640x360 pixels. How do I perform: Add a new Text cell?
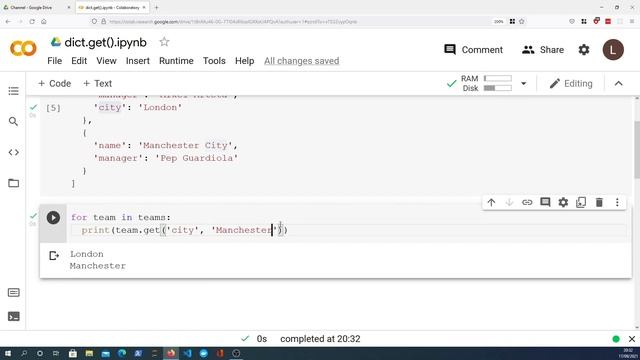coord(97,83)
